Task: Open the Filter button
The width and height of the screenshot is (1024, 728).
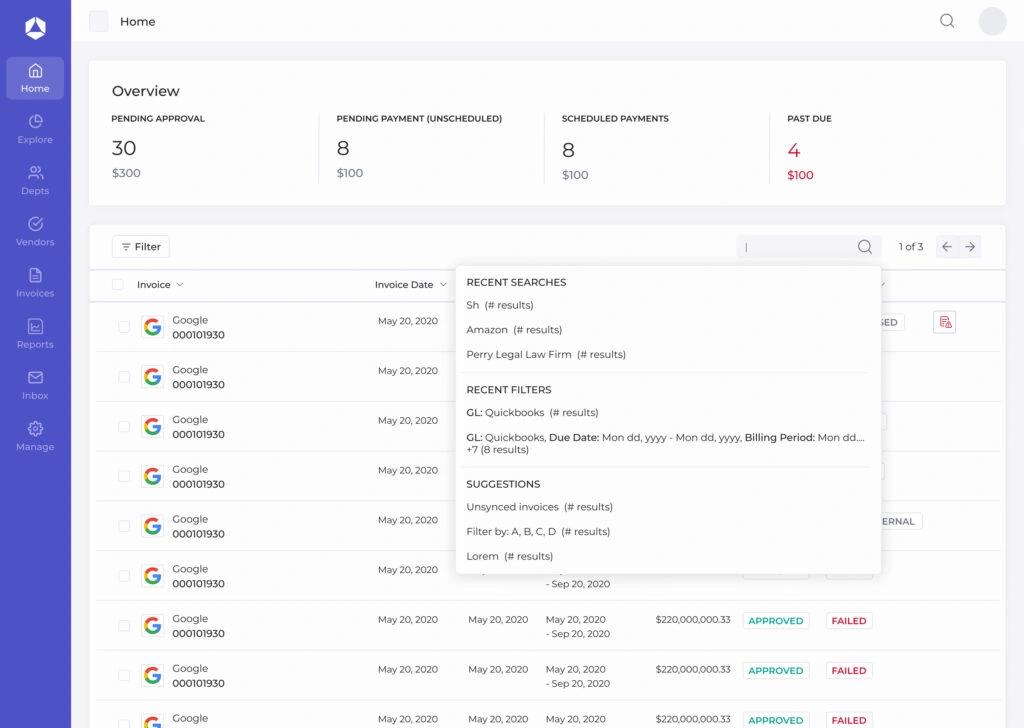Action: coord(141,247)
